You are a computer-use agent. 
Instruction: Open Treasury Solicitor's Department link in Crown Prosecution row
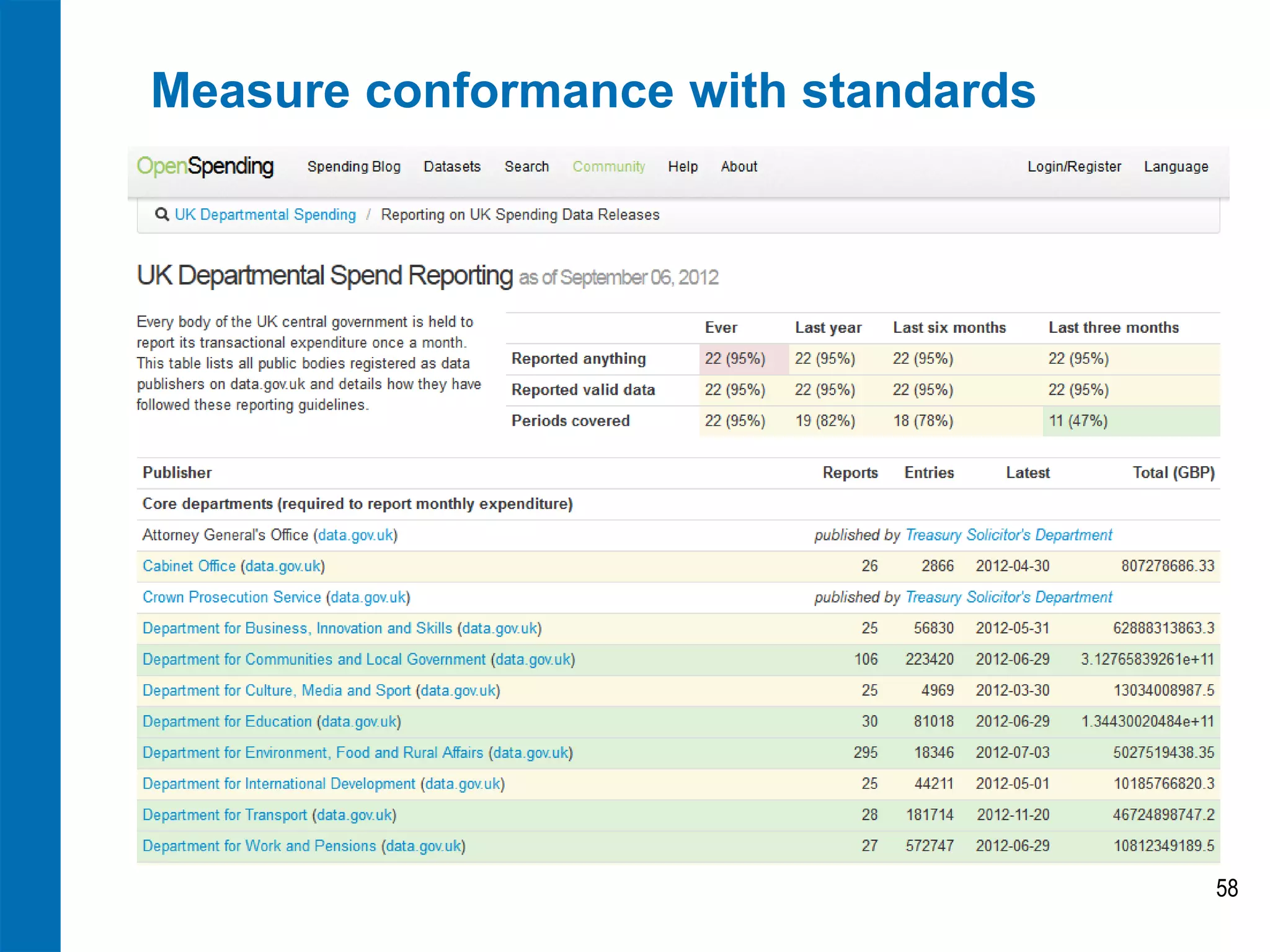tap(1009, 597)
